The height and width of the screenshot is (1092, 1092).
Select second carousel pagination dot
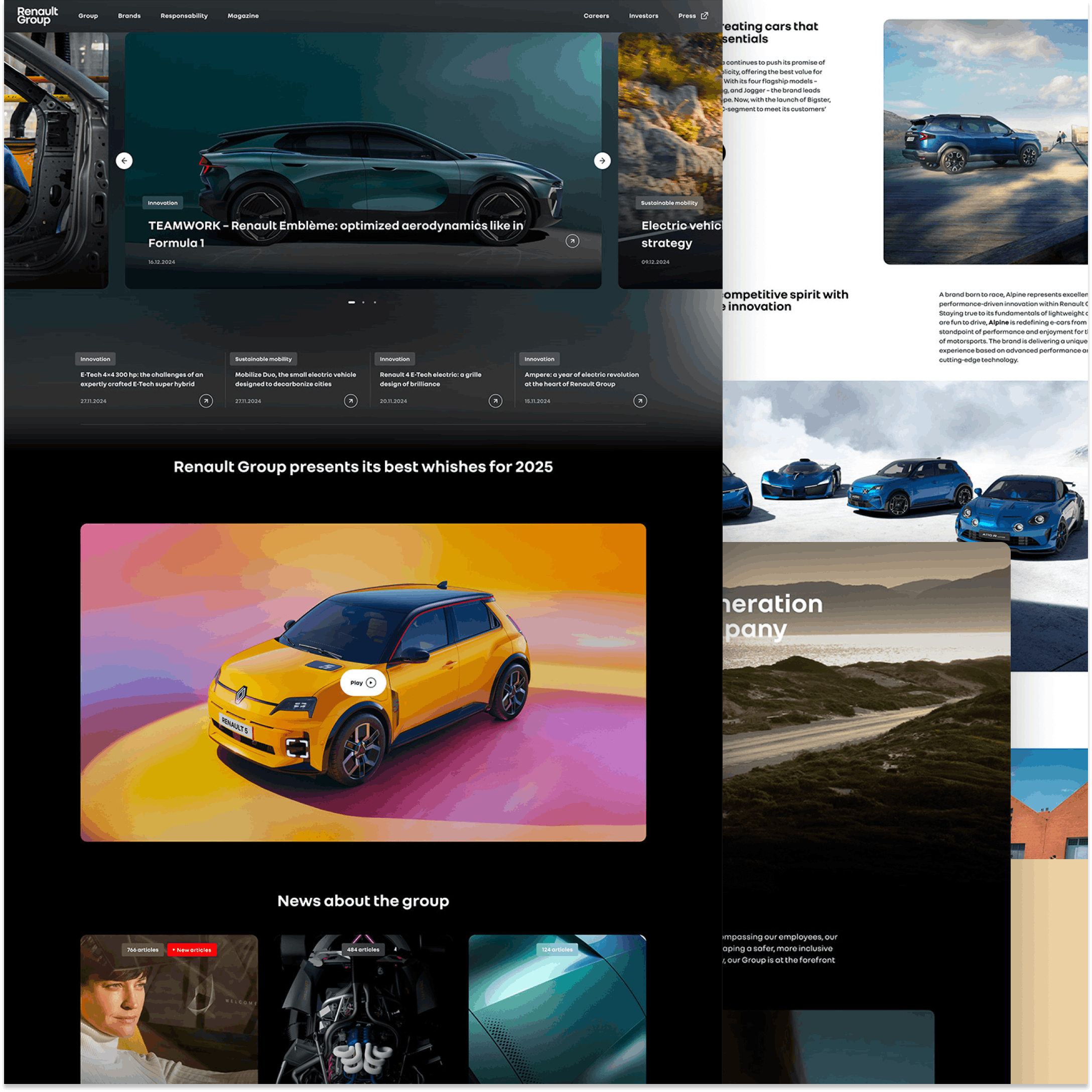coord(363,303)
